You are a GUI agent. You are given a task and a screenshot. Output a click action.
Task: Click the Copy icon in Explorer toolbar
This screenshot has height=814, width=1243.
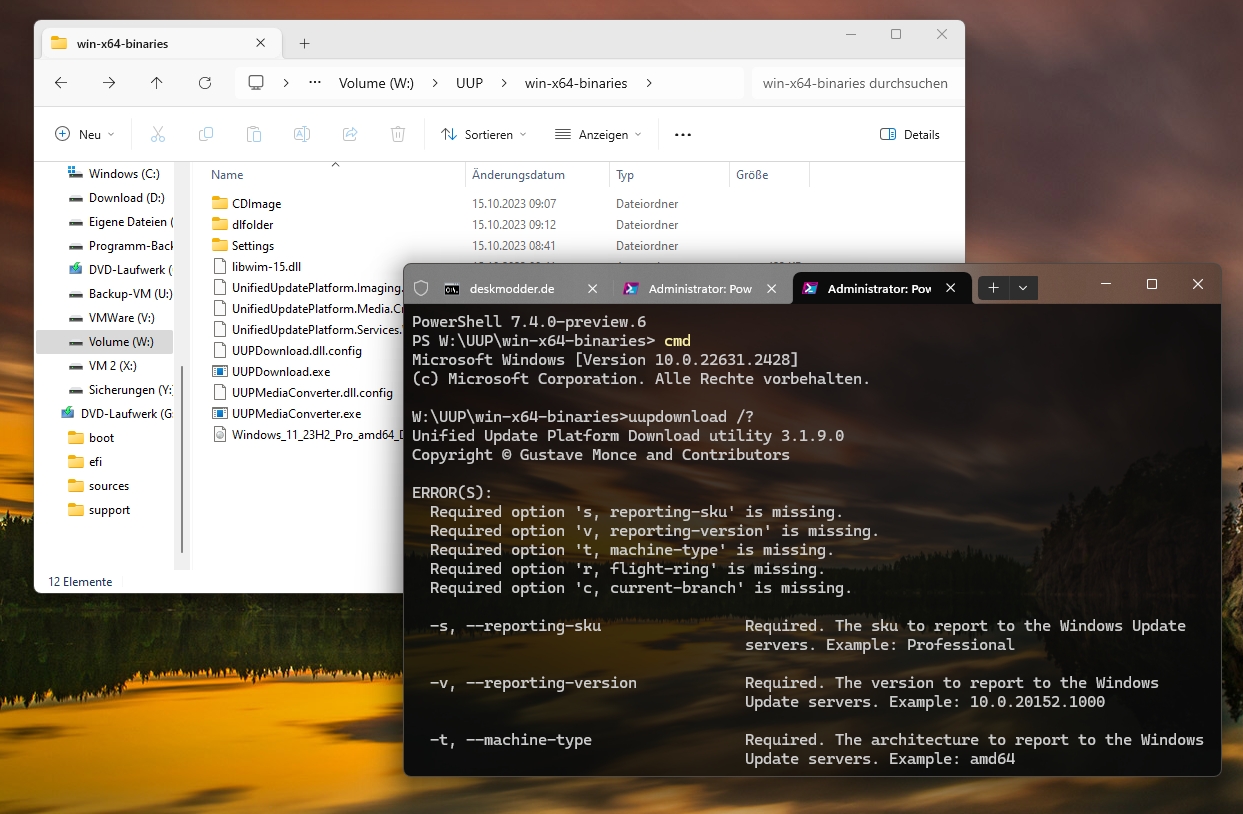pos(206,134)
